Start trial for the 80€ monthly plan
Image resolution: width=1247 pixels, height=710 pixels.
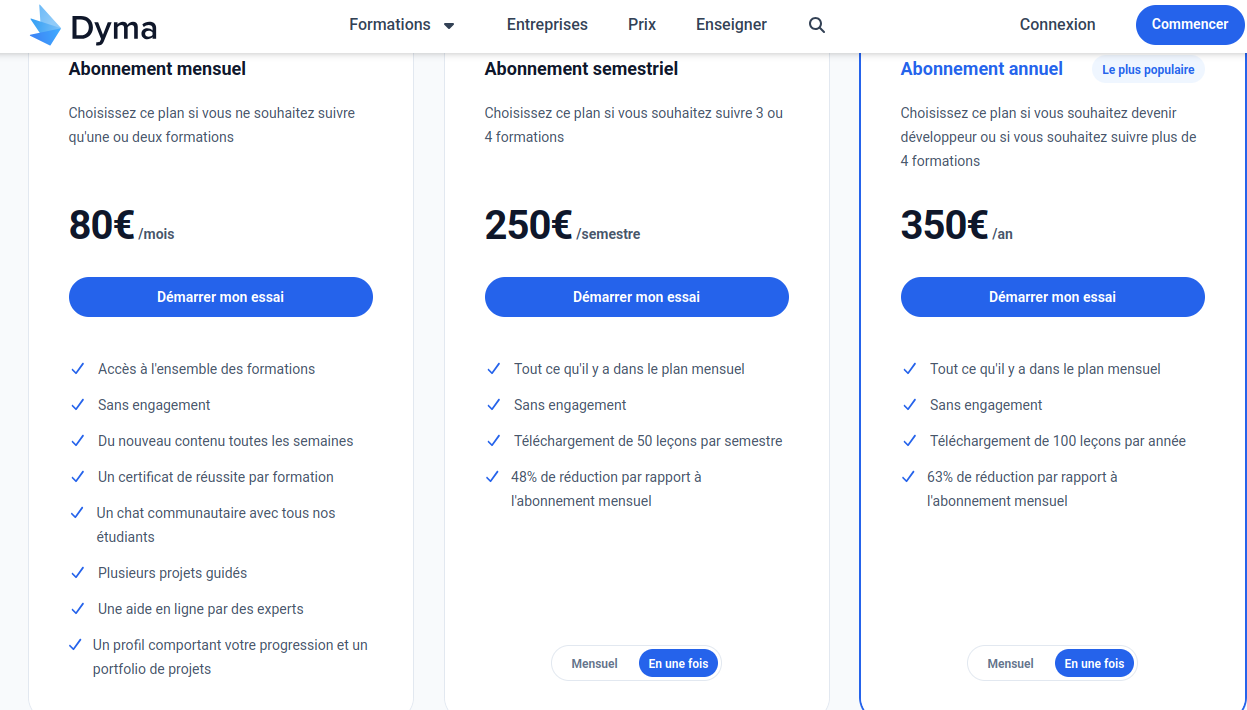[220, 297]
